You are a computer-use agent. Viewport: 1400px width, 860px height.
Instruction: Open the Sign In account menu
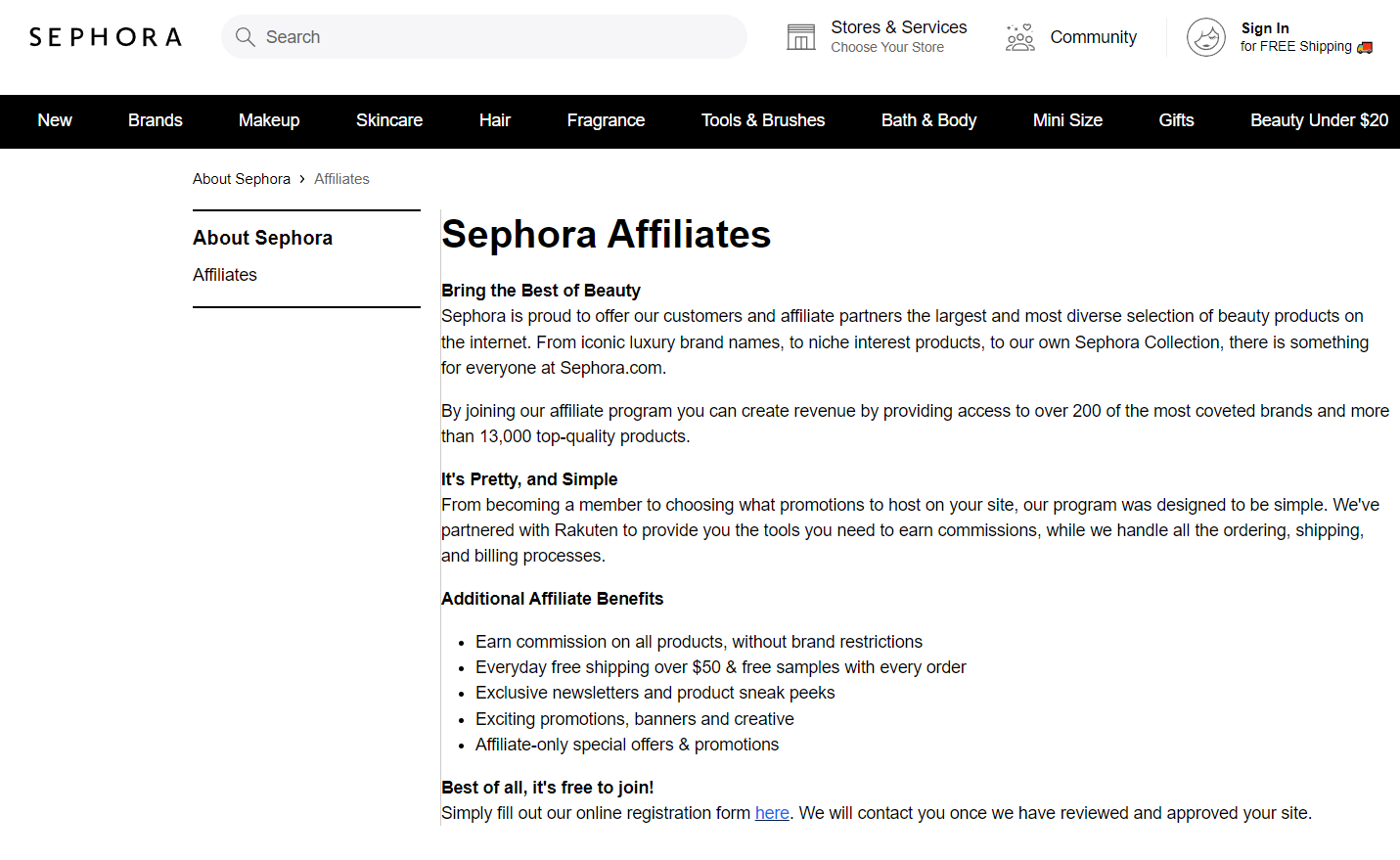pyautogui.click(x=1280, y=37)
